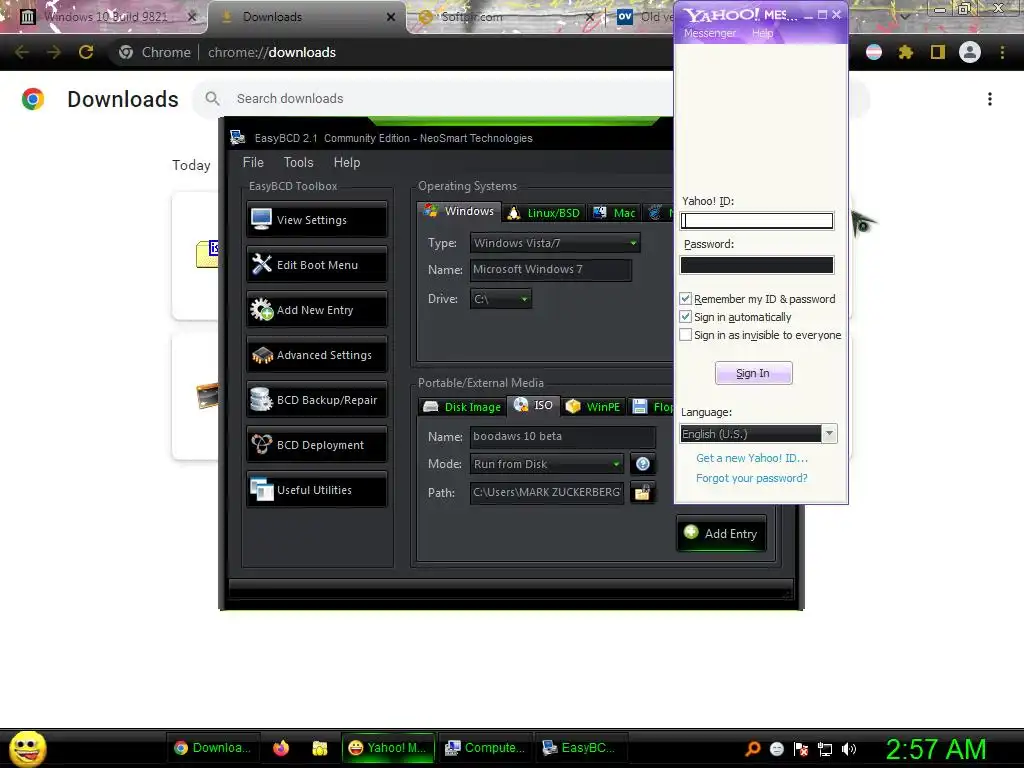Screen dimensions: 1024x768
Task: Click the smiley Start button on taskbar
Action: click(x=27, y=748)
